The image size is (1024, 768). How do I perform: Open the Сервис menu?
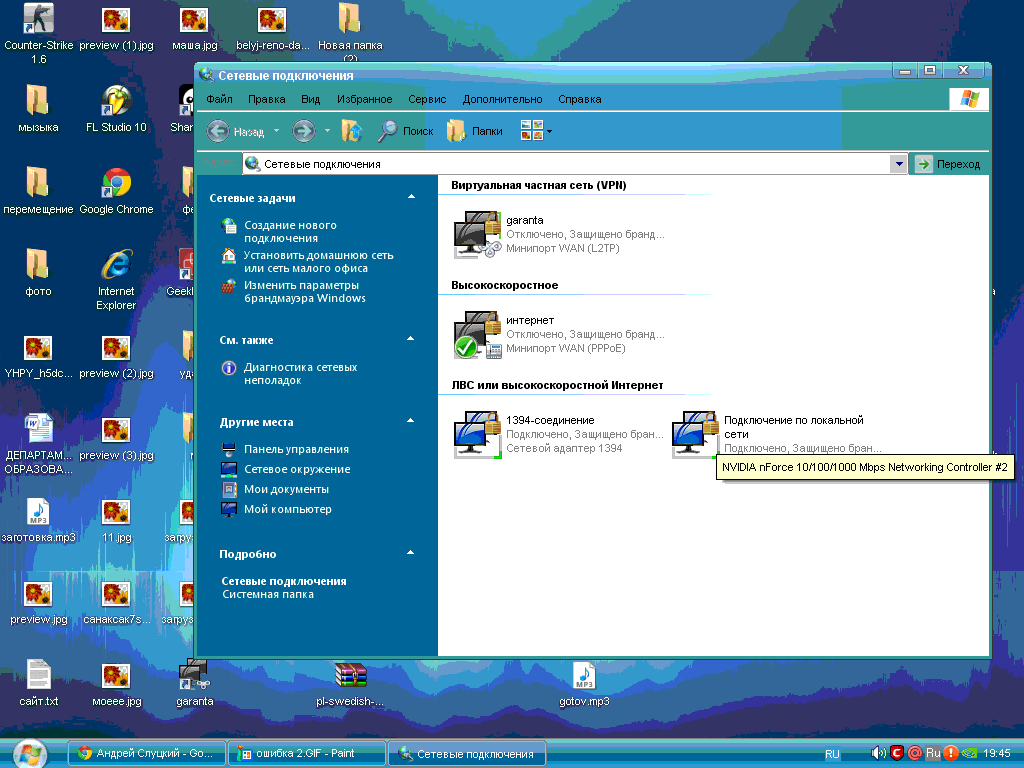[427, 99]
